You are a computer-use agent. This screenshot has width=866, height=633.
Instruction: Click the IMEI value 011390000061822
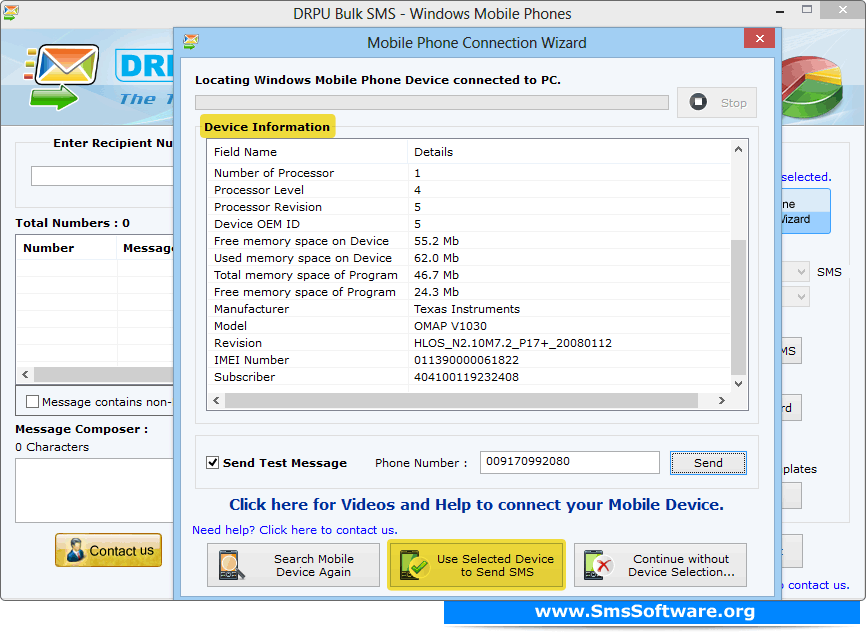(466, 360)
